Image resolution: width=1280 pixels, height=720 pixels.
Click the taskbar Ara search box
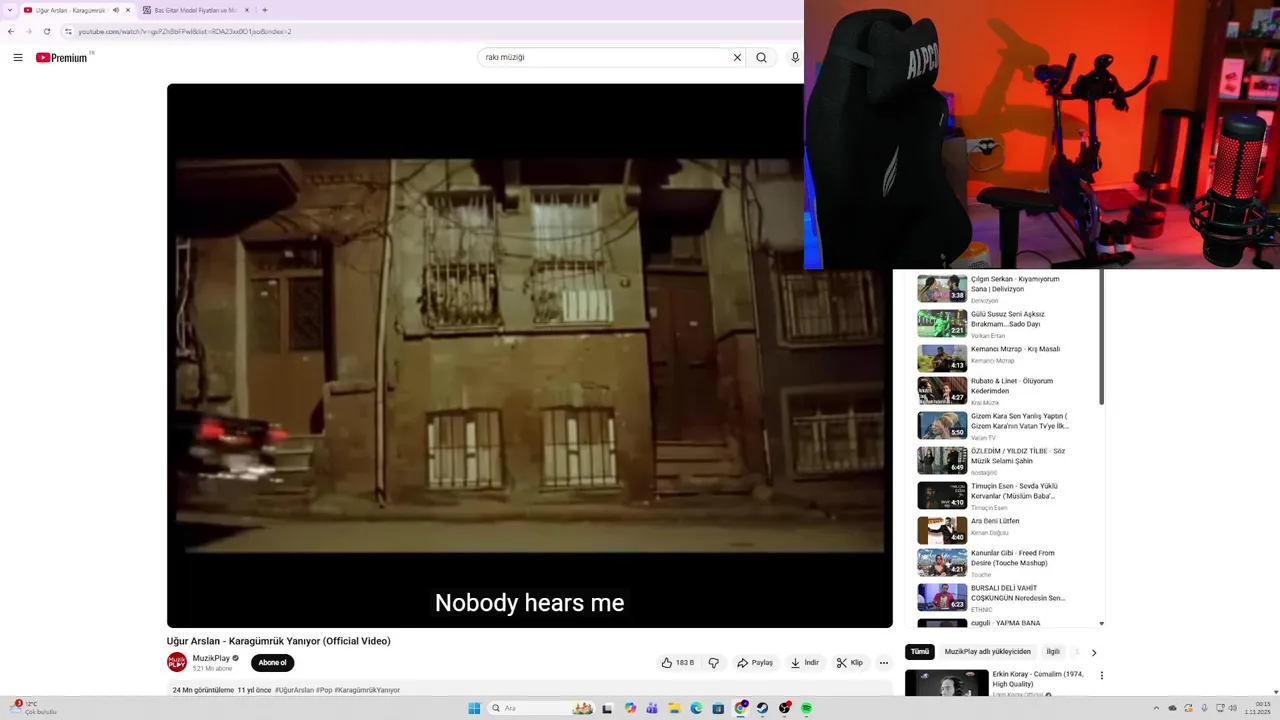(x=541, y=708)
